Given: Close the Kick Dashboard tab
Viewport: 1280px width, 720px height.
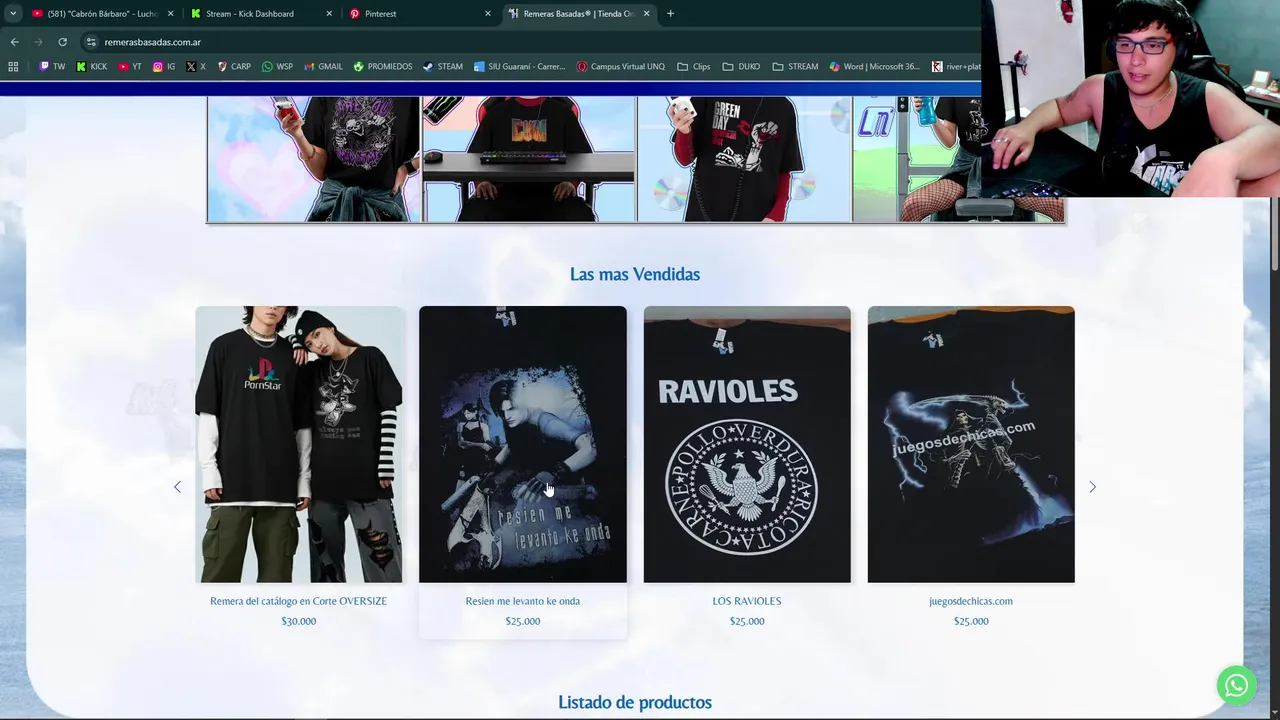Looking at the screenshot, I should [329, 14].
